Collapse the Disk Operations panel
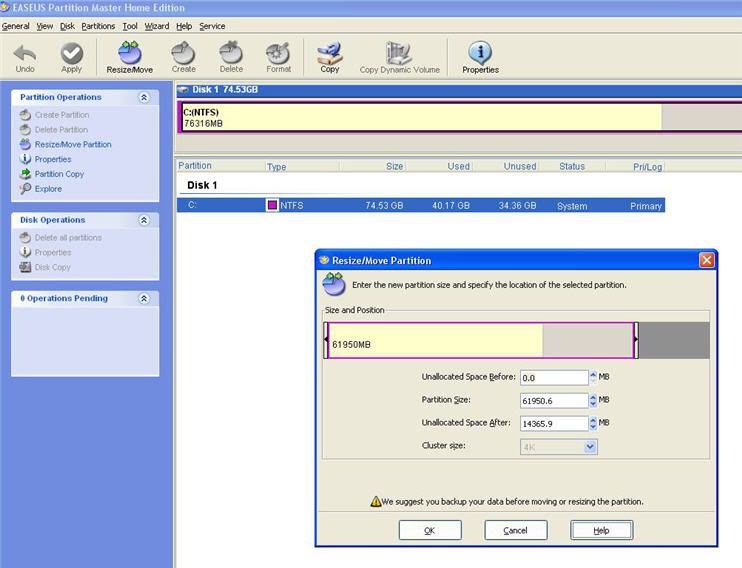Image resolution: width=742 pixels, height=568 pixels. (x=144, y=220)
